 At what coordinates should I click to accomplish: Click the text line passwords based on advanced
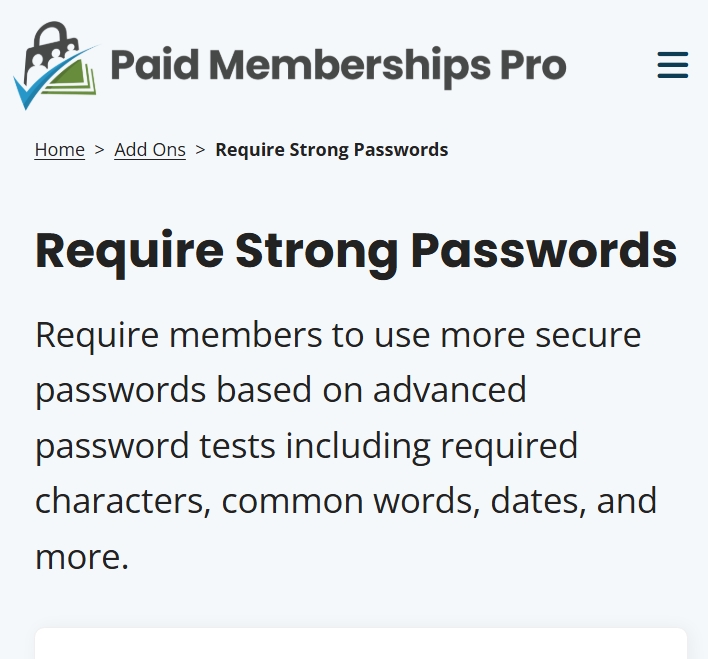pos(281,390)
